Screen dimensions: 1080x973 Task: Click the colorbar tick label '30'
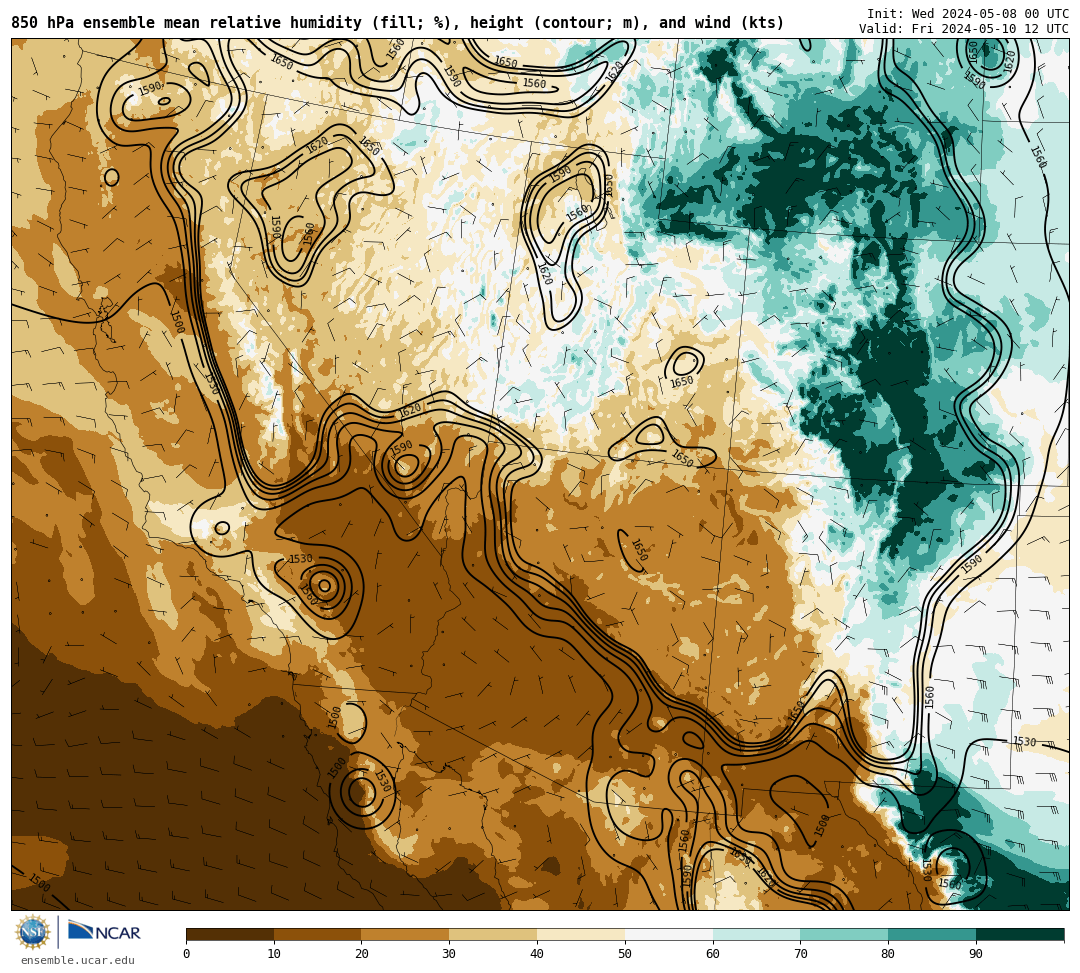449,954
